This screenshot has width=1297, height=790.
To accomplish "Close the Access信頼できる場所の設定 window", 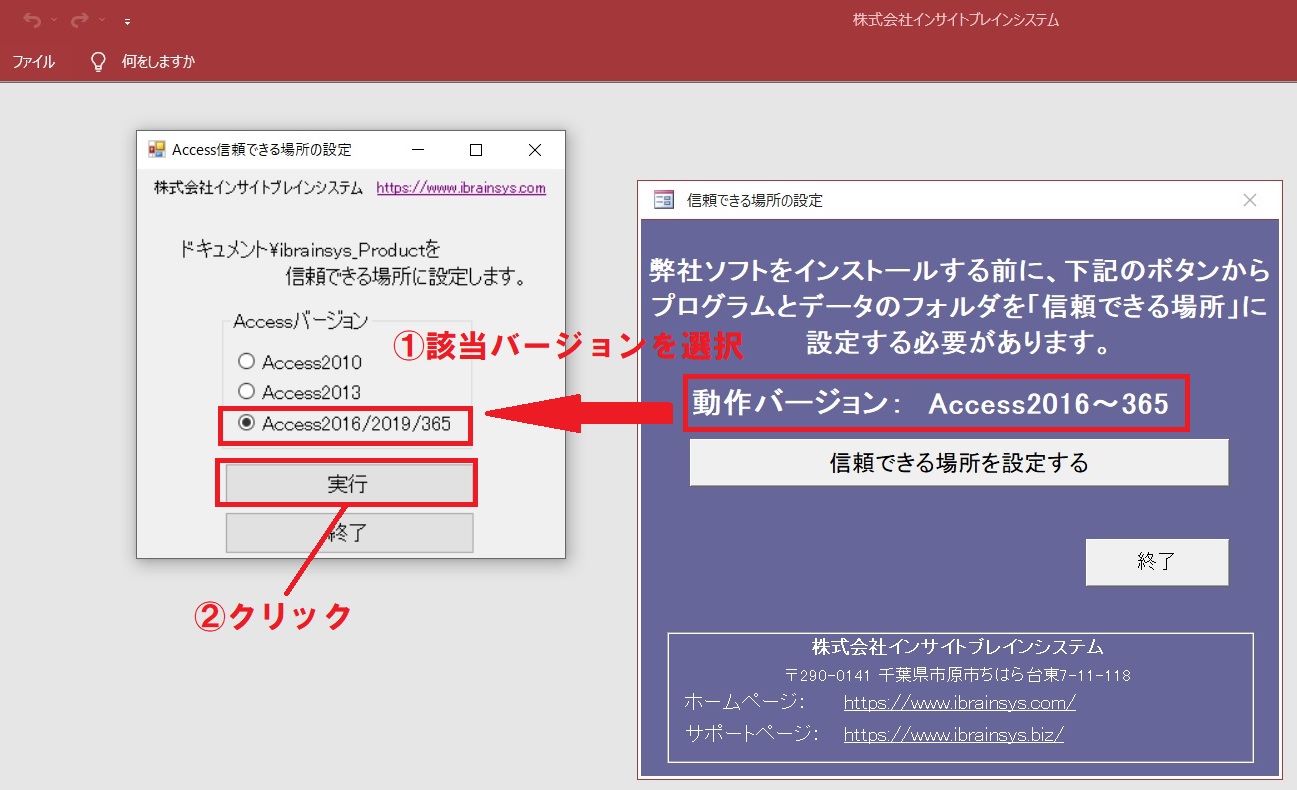I will pos(535,150).
